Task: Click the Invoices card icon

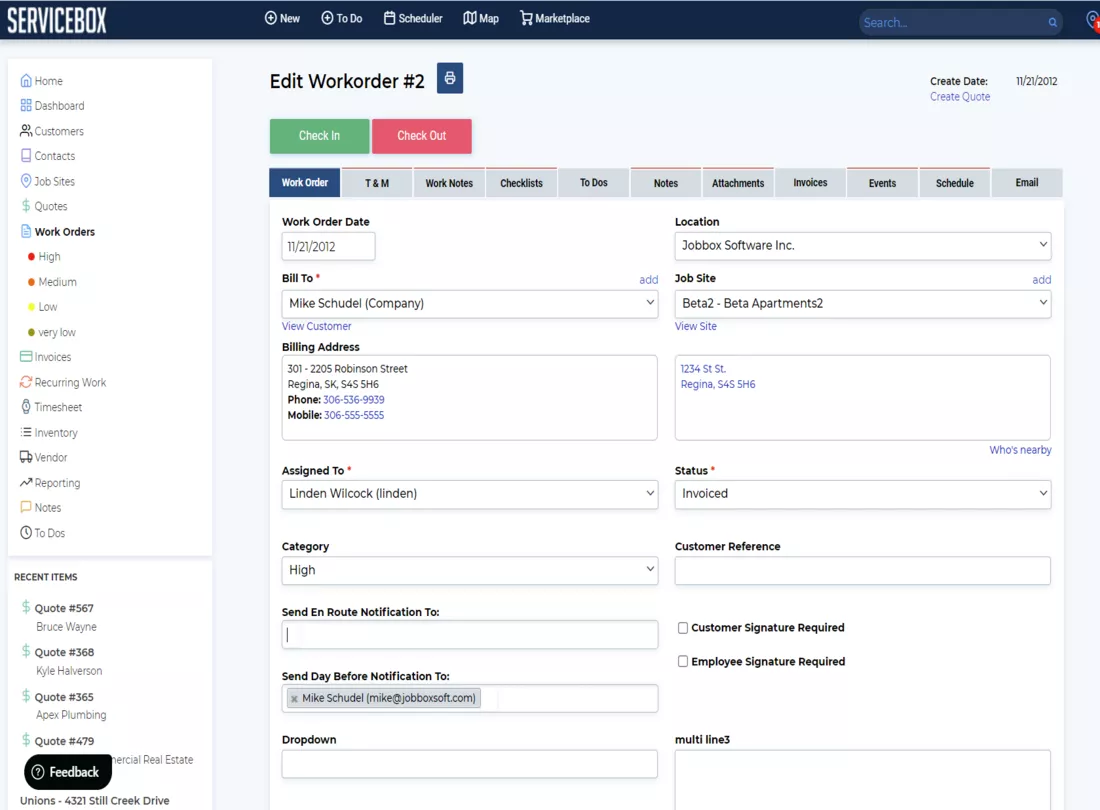Action: point(26,357)
